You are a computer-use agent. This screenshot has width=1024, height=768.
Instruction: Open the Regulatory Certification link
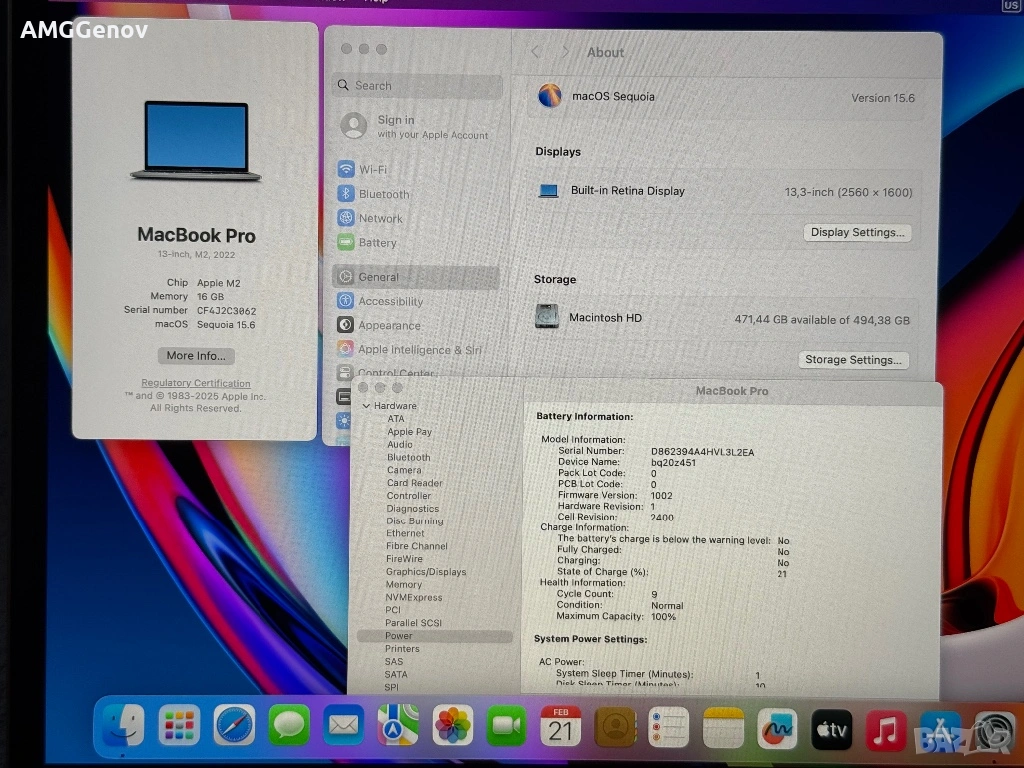pos(196,383)
